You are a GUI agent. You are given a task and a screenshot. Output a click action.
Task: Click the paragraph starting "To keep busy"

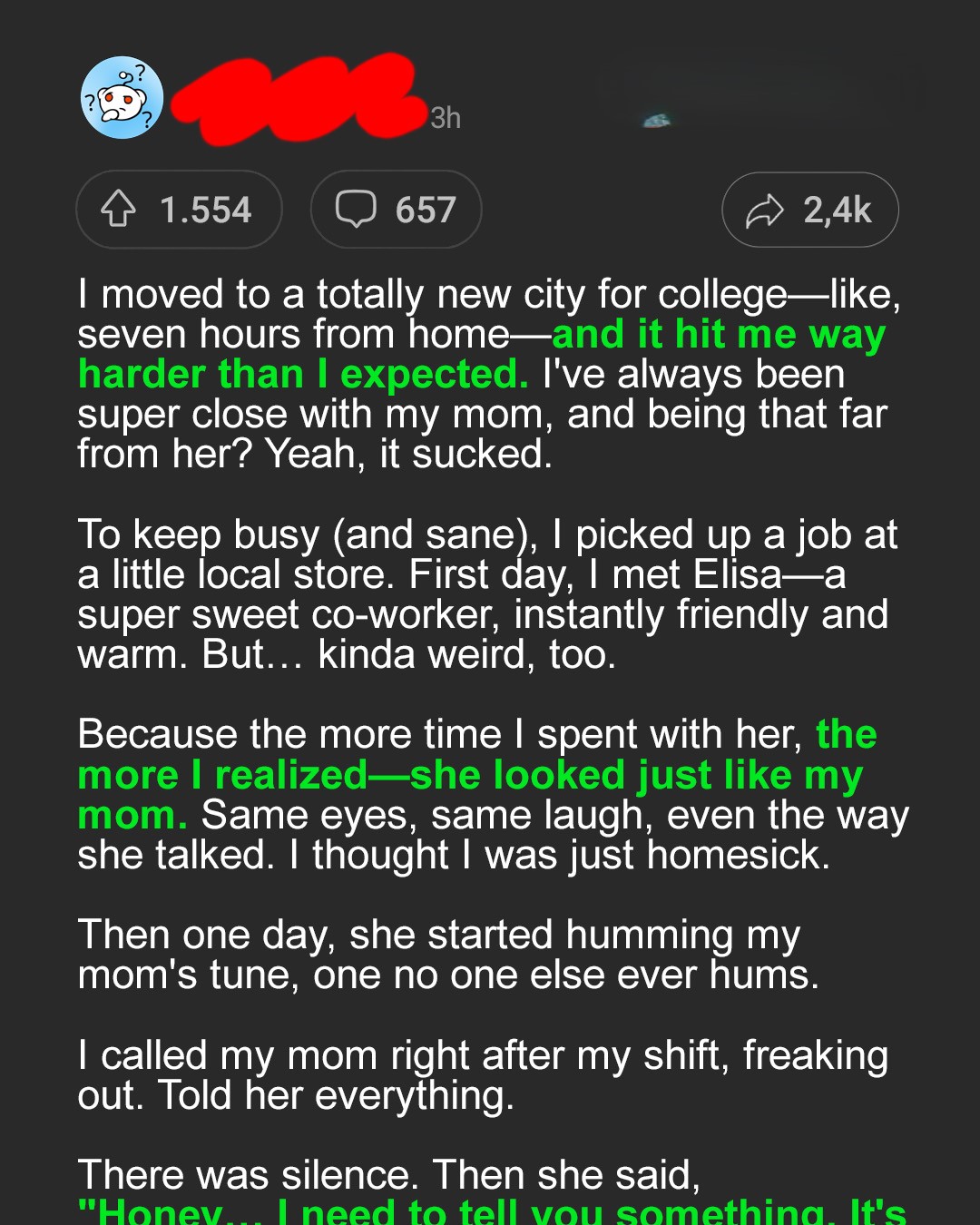tap(486, 594)
